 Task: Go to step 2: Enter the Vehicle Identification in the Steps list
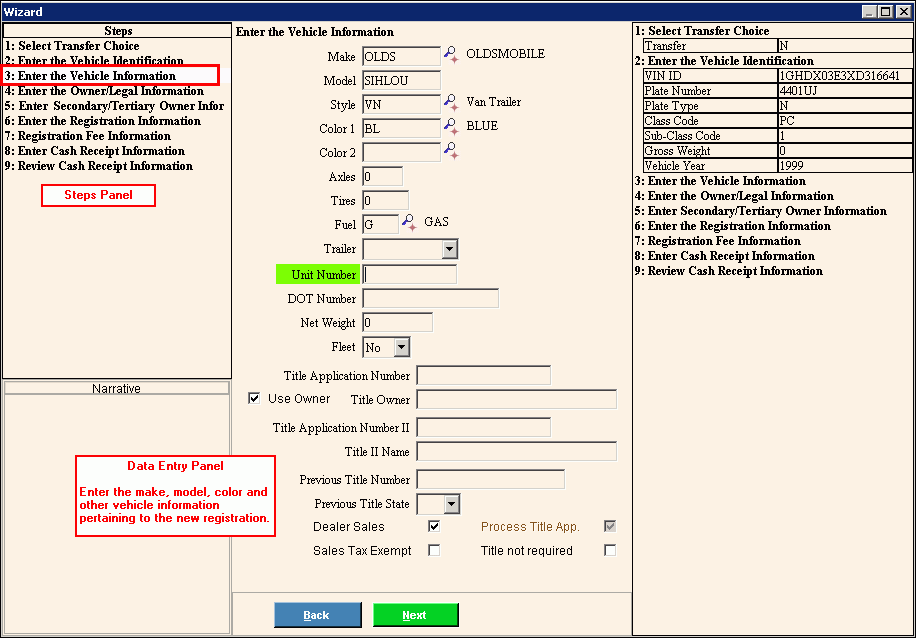tap(94, 61)
